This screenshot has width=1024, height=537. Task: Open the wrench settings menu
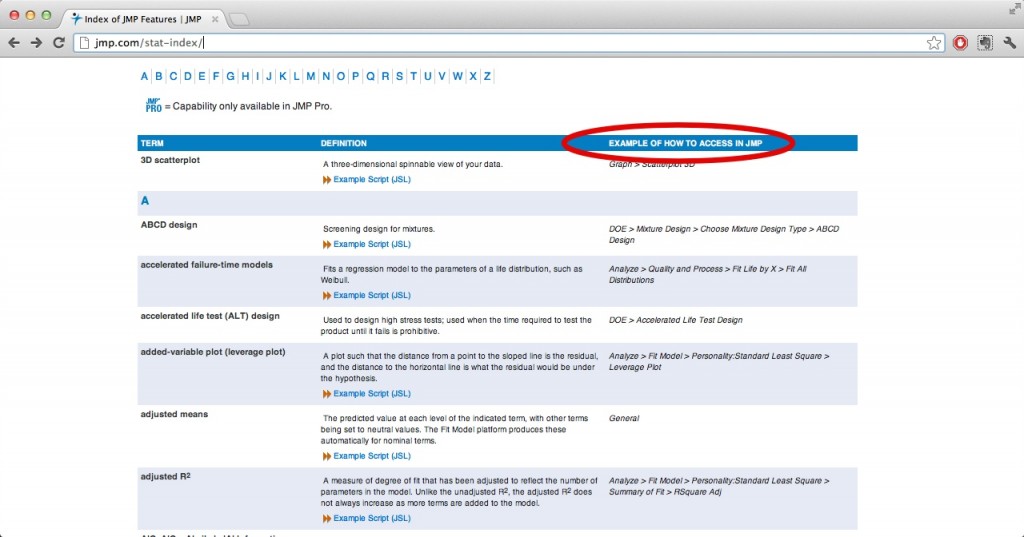[1010, 43]
